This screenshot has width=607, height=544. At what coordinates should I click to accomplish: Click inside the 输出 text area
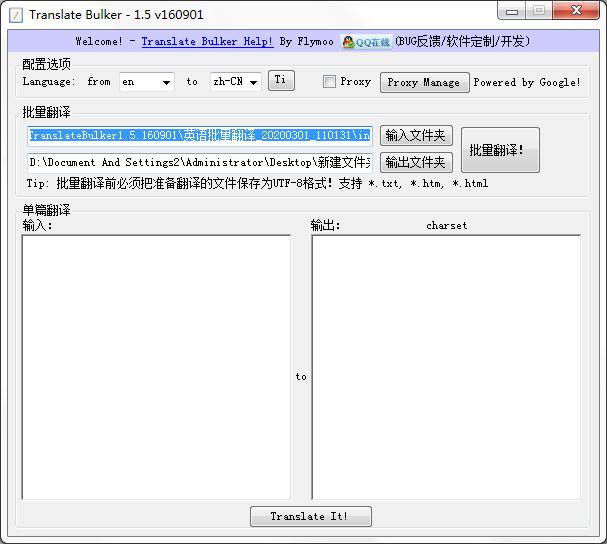click(446, 366)
